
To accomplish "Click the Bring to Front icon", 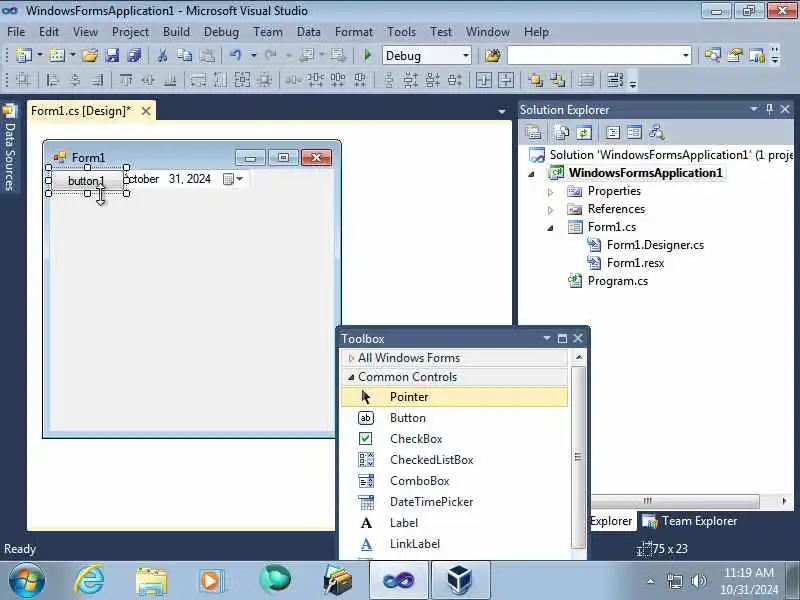I will point(535,80).
